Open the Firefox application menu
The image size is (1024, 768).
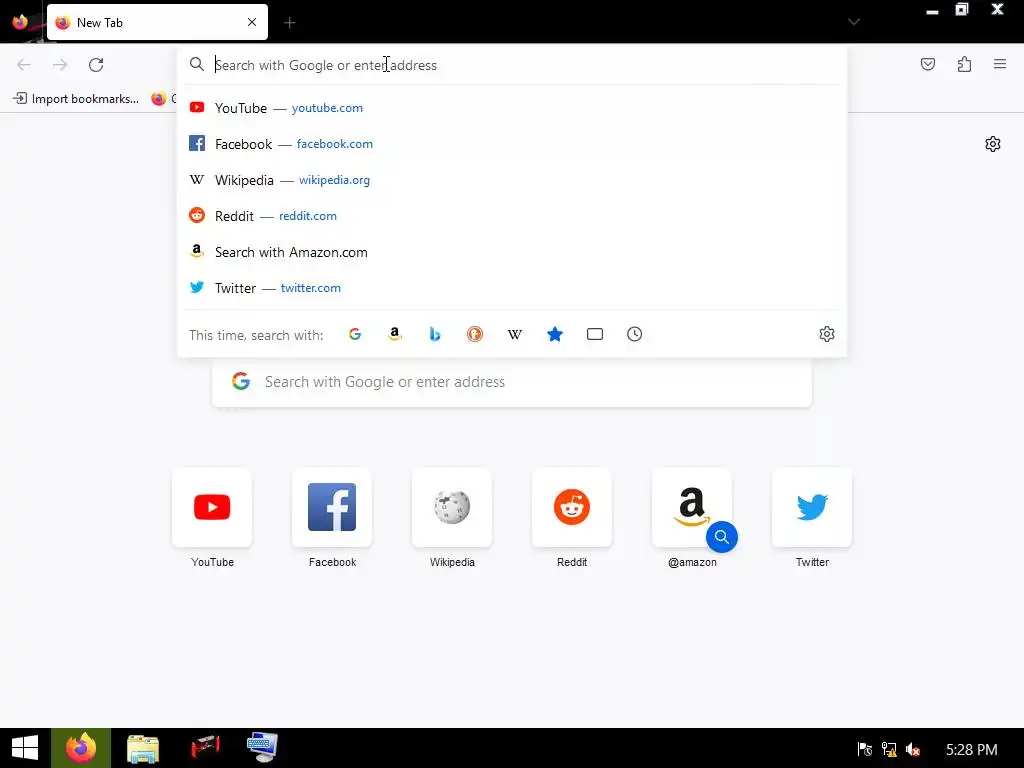click(x=1000, y=64)
